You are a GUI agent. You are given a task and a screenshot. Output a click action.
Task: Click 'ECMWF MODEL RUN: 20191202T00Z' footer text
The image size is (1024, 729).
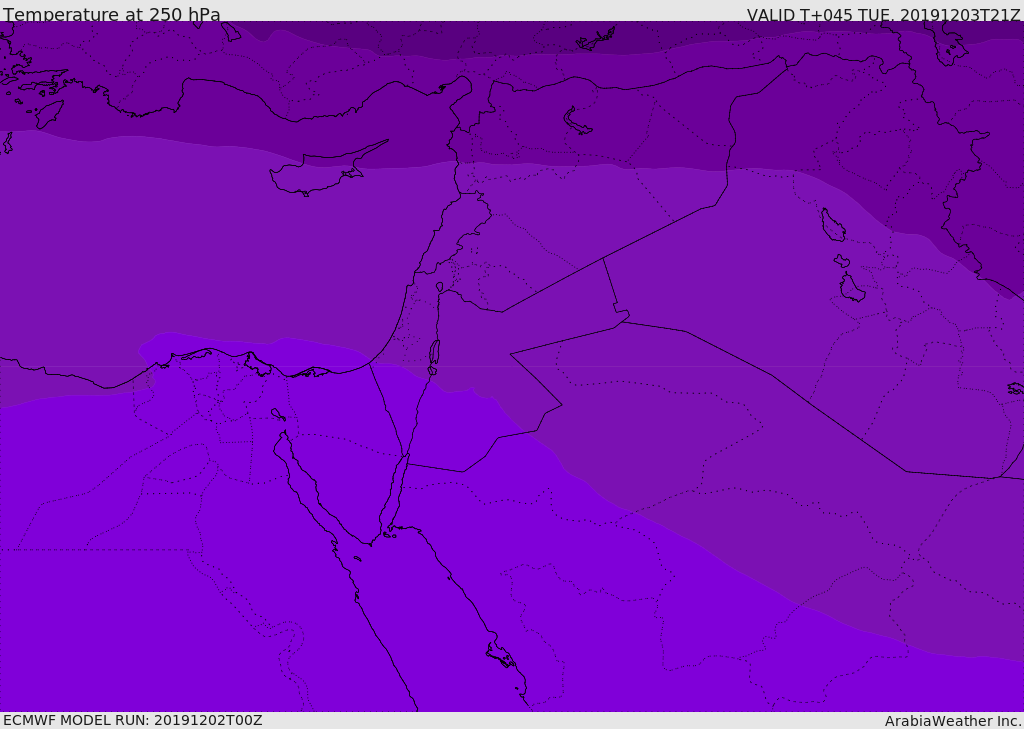(133, 720)
